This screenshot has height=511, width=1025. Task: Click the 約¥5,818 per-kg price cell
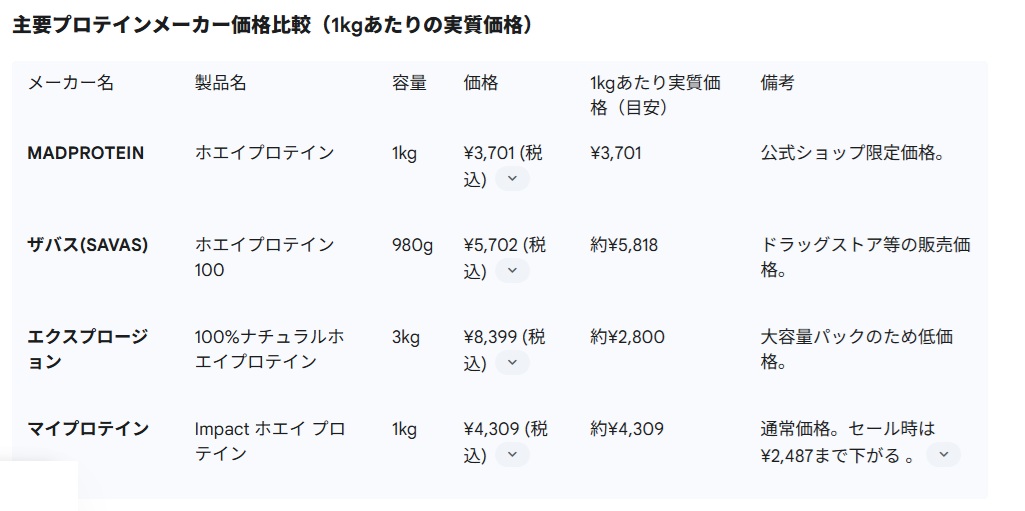(x=624, y=245)
